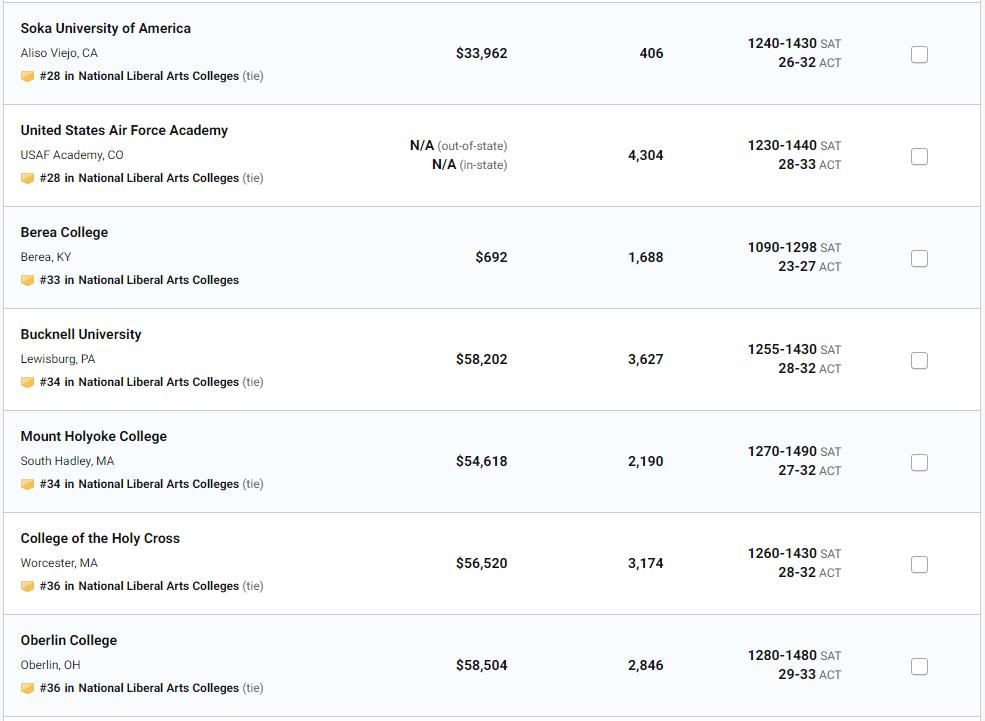
Task: Click the ranking badge icon for Soka University
Action: tap(27, 76)
